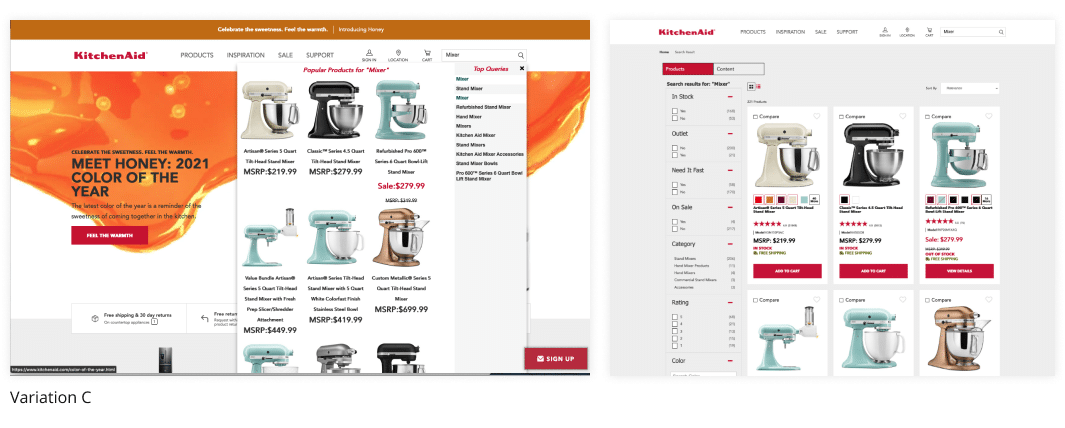Click Introducing Honey in orange banner
The height and width of the screenshot is (428, 1065).
(x=361, y=30)
